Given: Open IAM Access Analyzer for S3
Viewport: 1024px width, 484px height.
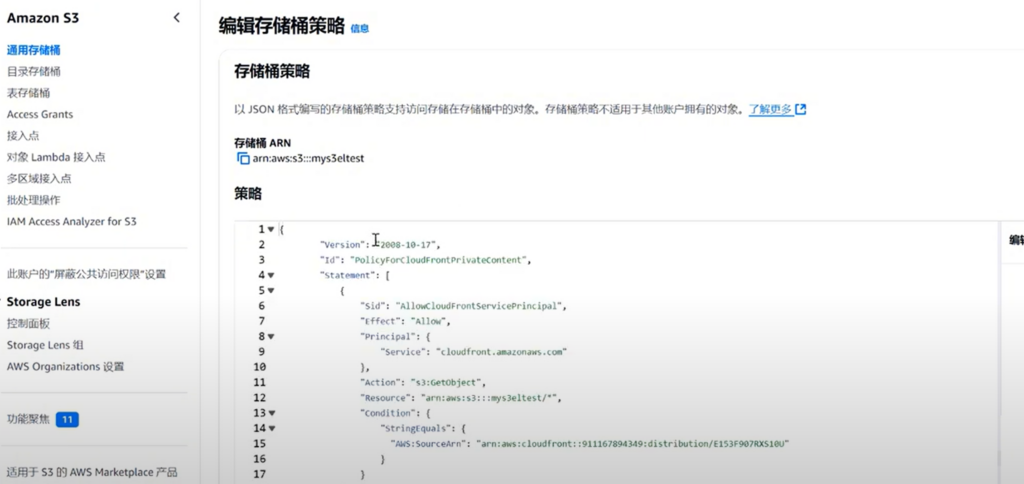Looking at the screenshot, I should [x=71, y=221].
